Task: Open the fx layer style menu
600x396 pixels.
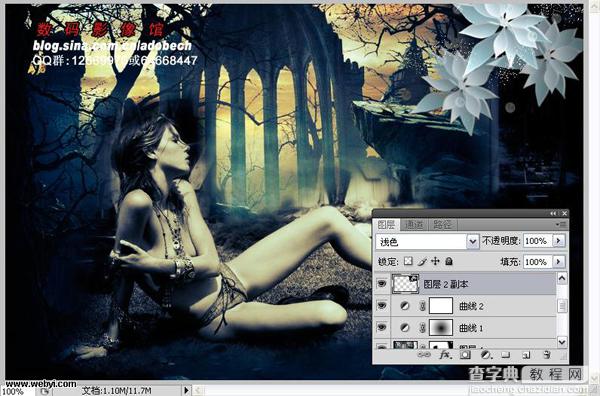Action: click(x=445, y=355)
